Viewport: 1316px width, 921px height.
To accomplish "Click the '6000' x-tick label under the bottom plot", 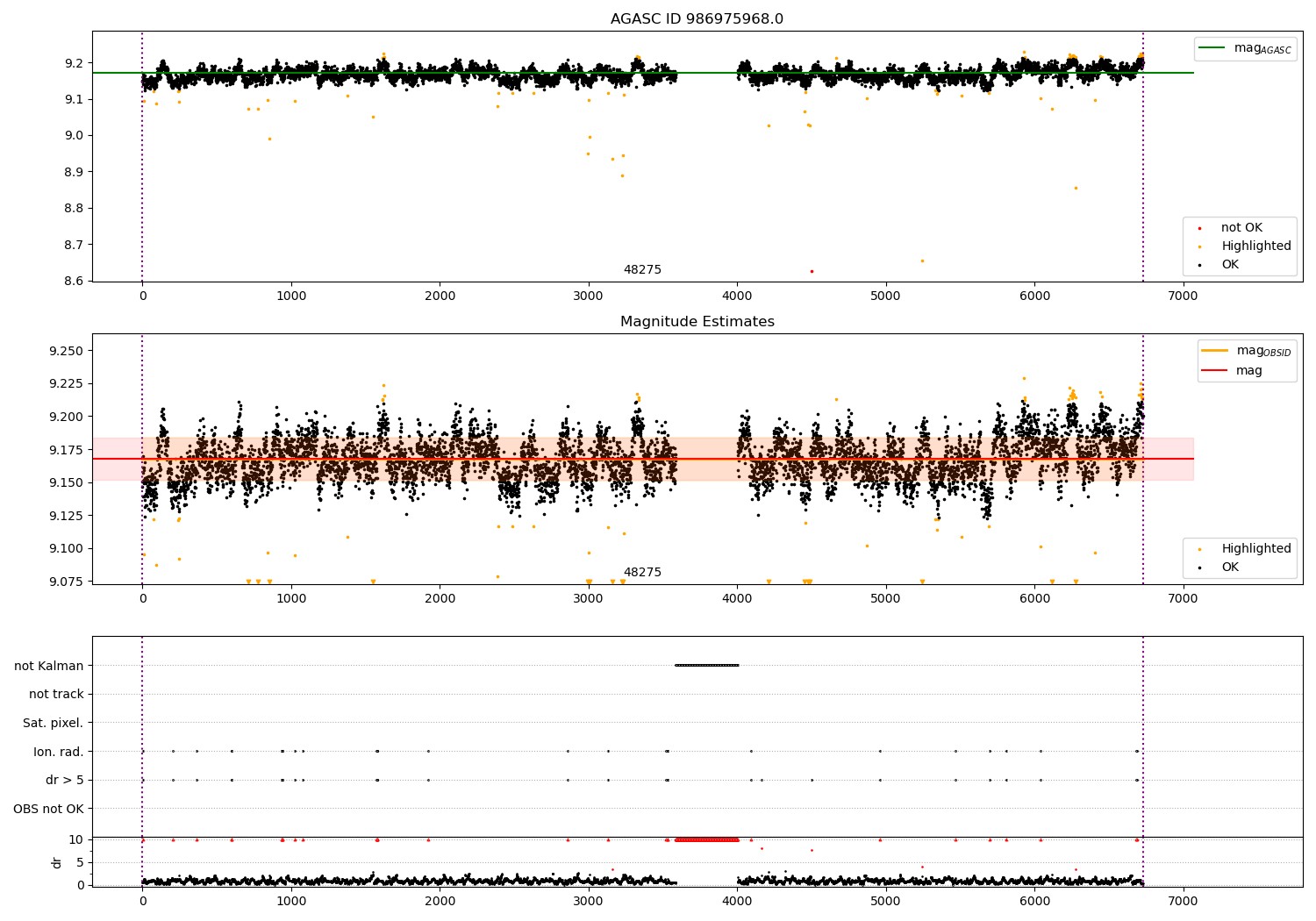I will pyautogui.click(x=1034, y=901).
